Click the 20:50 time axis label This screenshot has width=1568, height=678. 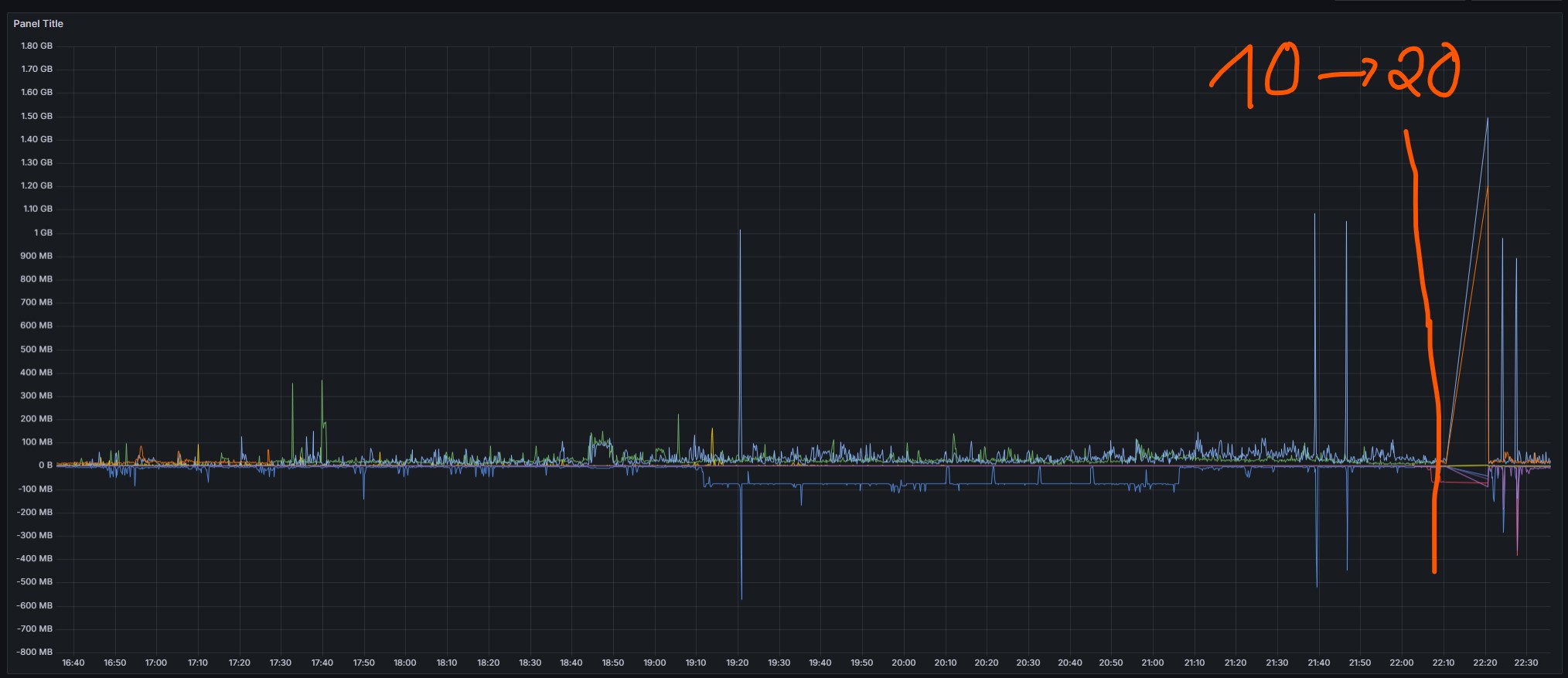point(1111,663)
